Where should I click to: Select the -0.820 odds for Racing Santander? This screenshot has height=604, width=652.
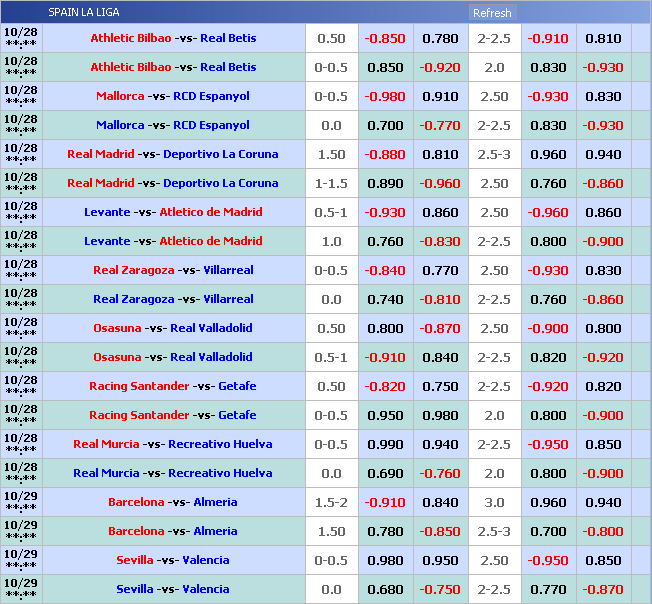(x=385, y=387)
